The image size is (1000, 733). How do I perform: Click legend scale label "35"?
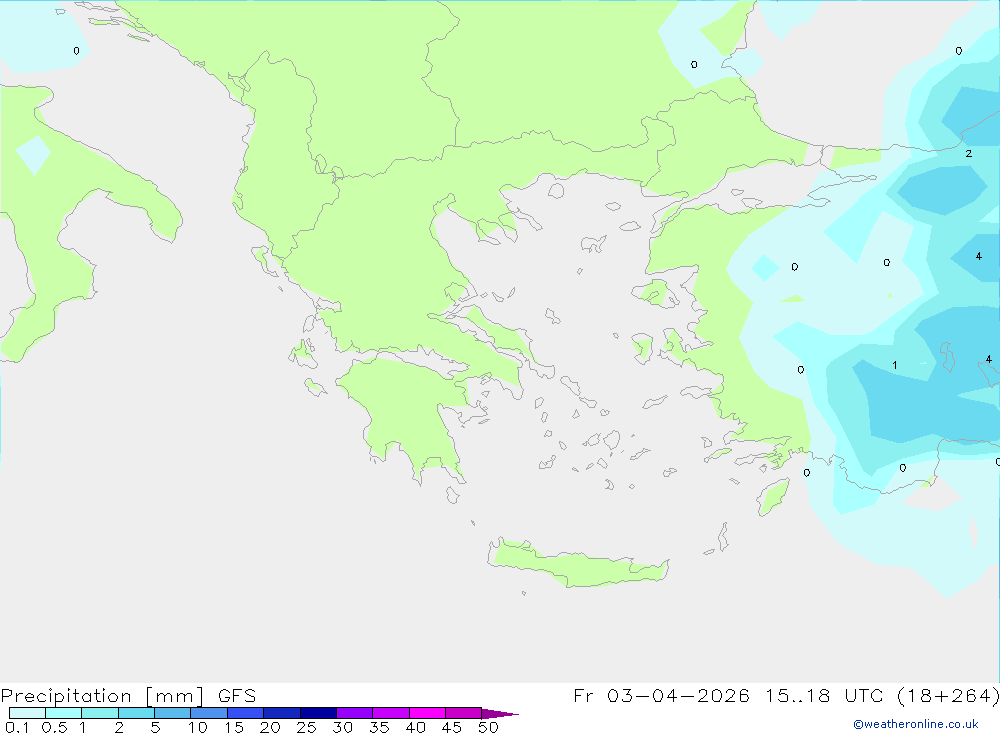[x=379, y=727]
